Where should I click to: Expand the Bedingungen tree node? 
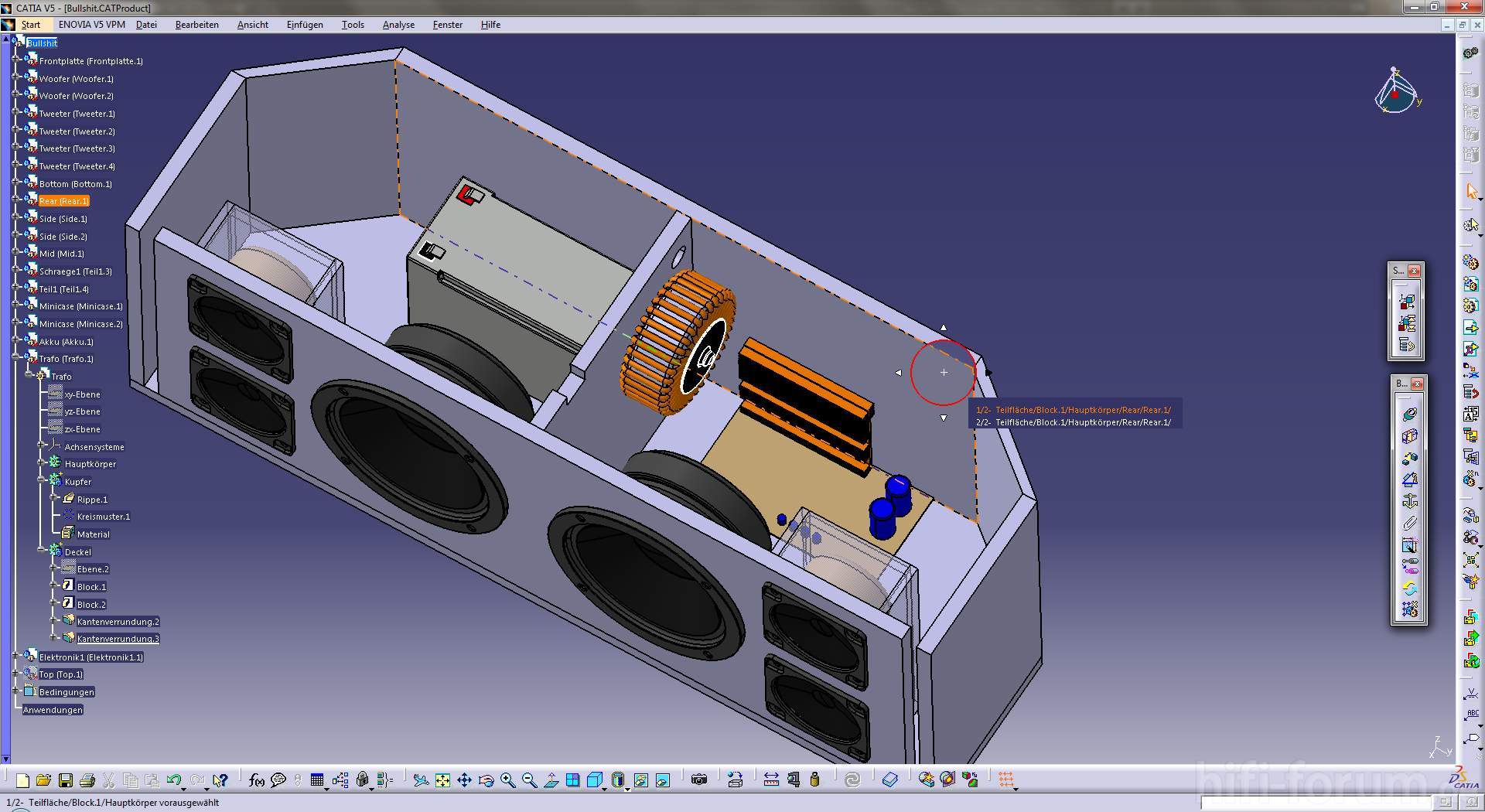pyautogui.click(x=16, y=691)
